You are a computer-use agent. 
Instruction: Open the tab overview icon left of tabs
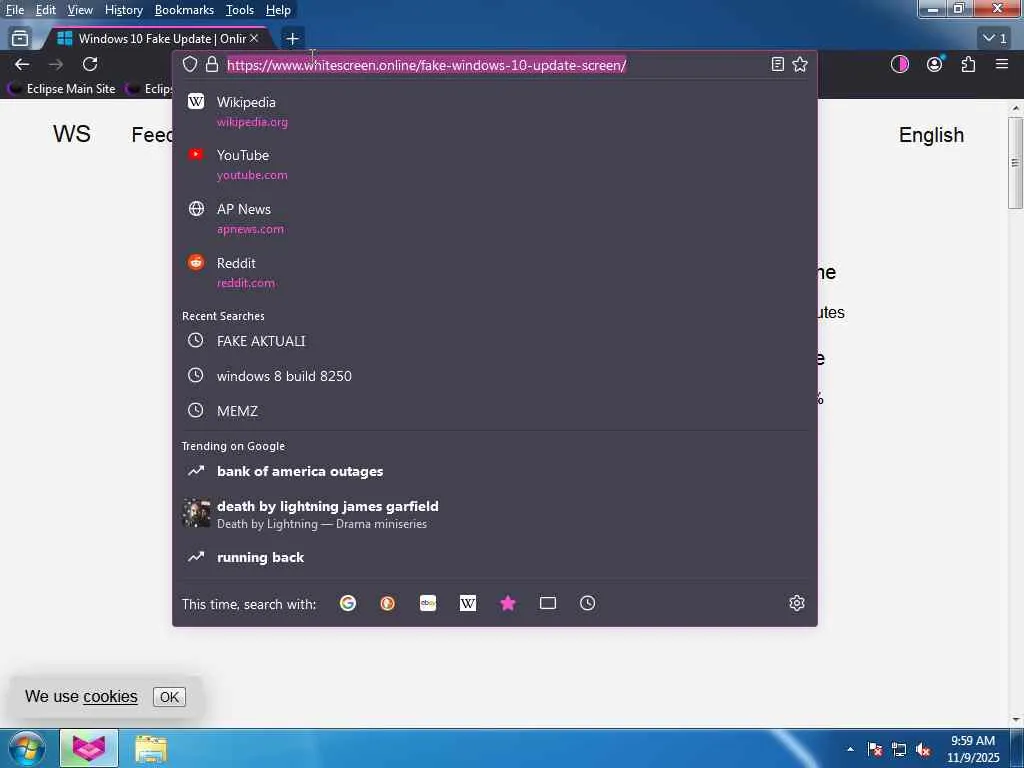(20, 39)
